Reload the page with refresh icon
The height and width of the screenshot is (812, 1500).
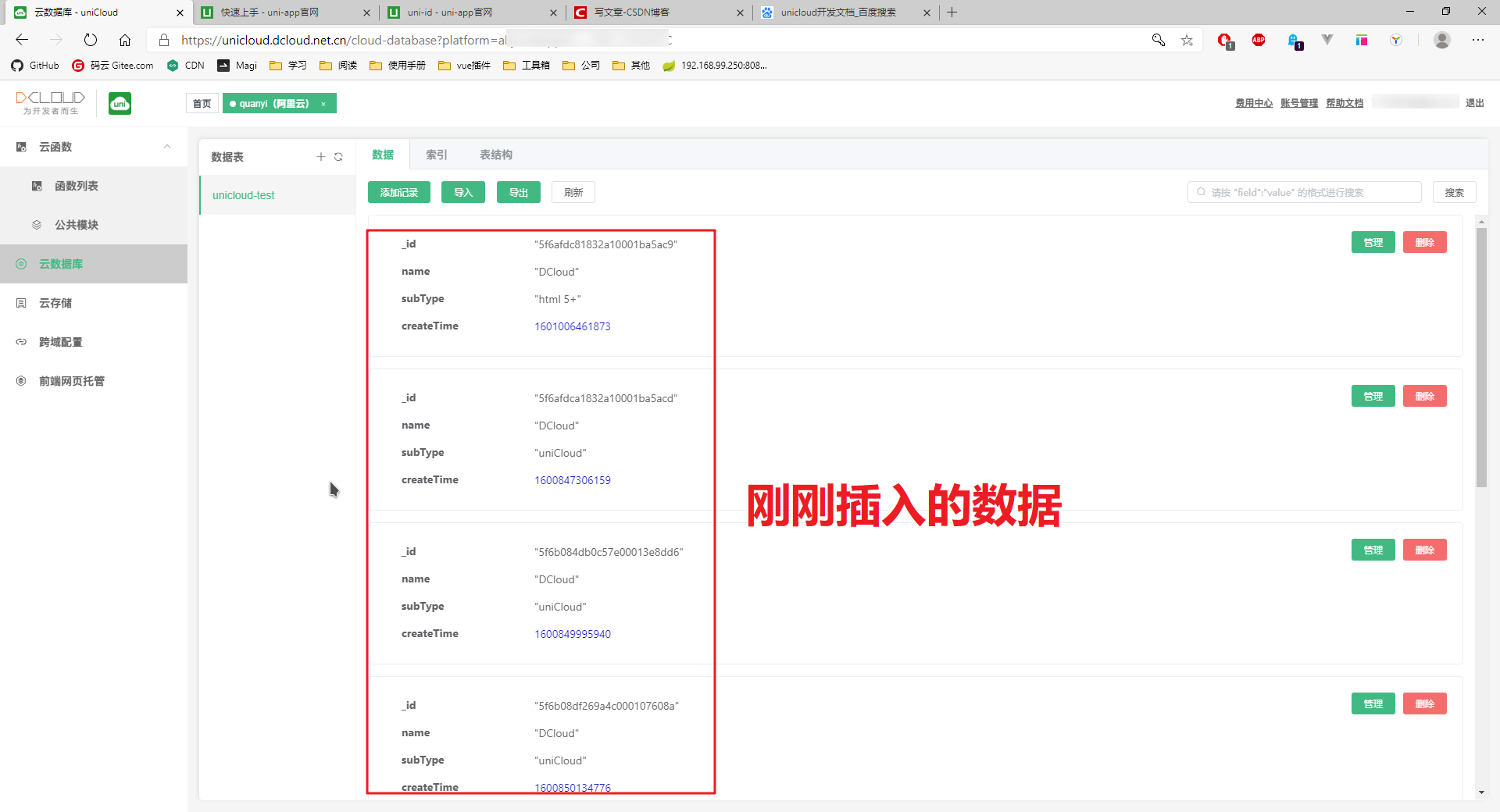point(91,40)
